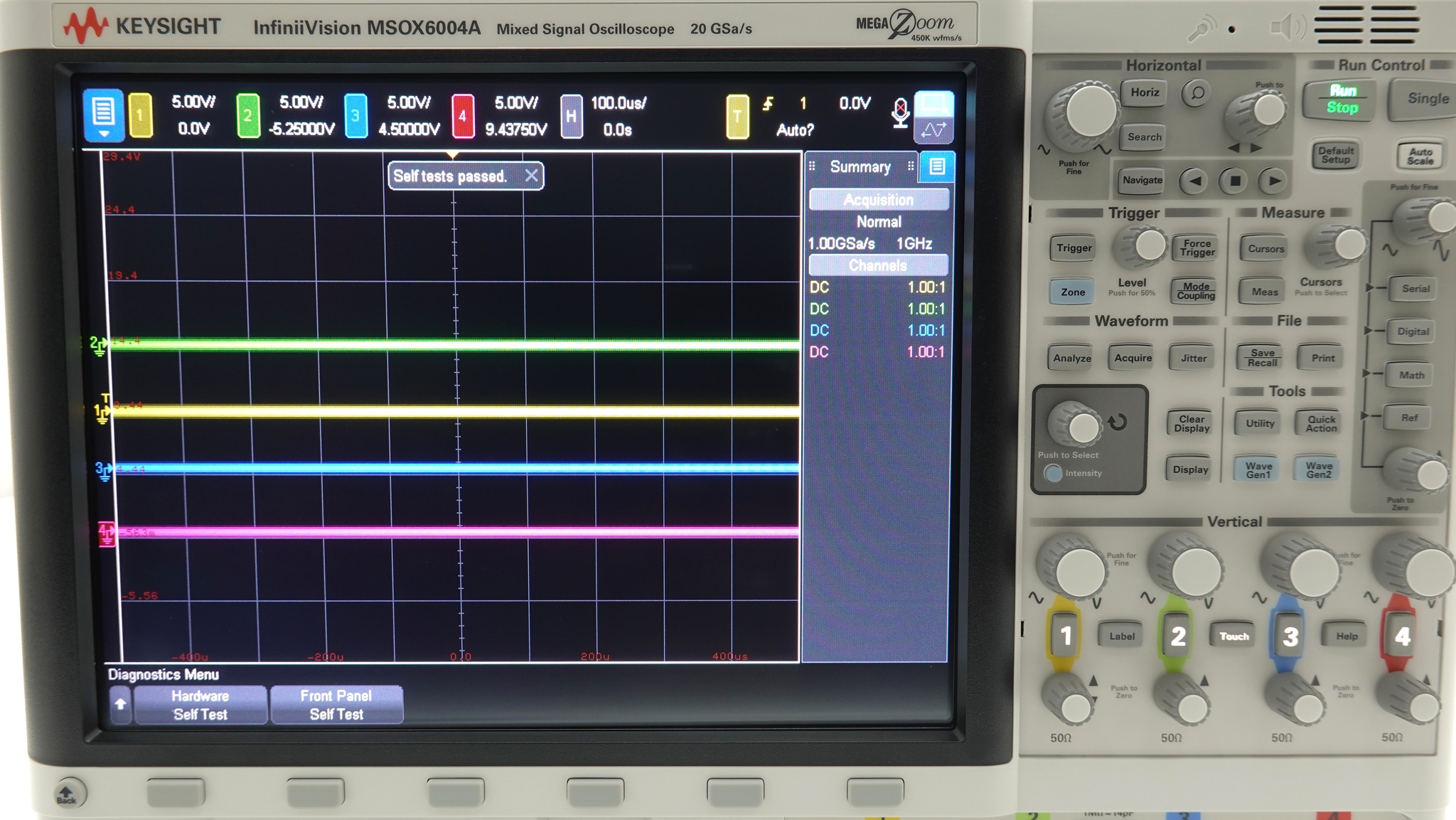Screen dimensions: 1456x820
Task: Tap the navigate stop square button
Action: coord(1235,181)
